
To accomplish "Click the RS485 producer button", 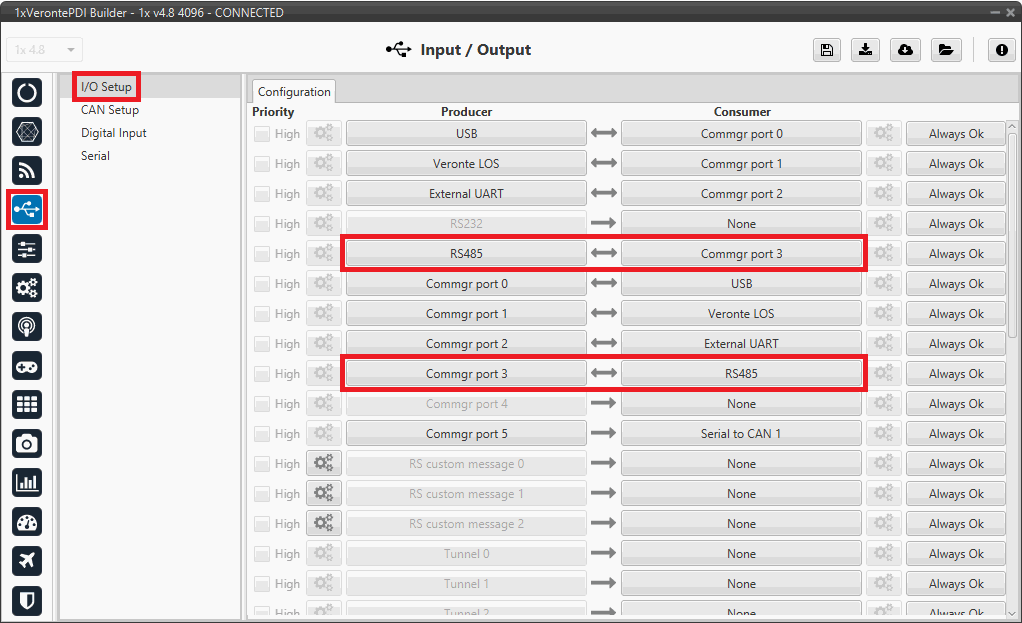I will (466, 254).
